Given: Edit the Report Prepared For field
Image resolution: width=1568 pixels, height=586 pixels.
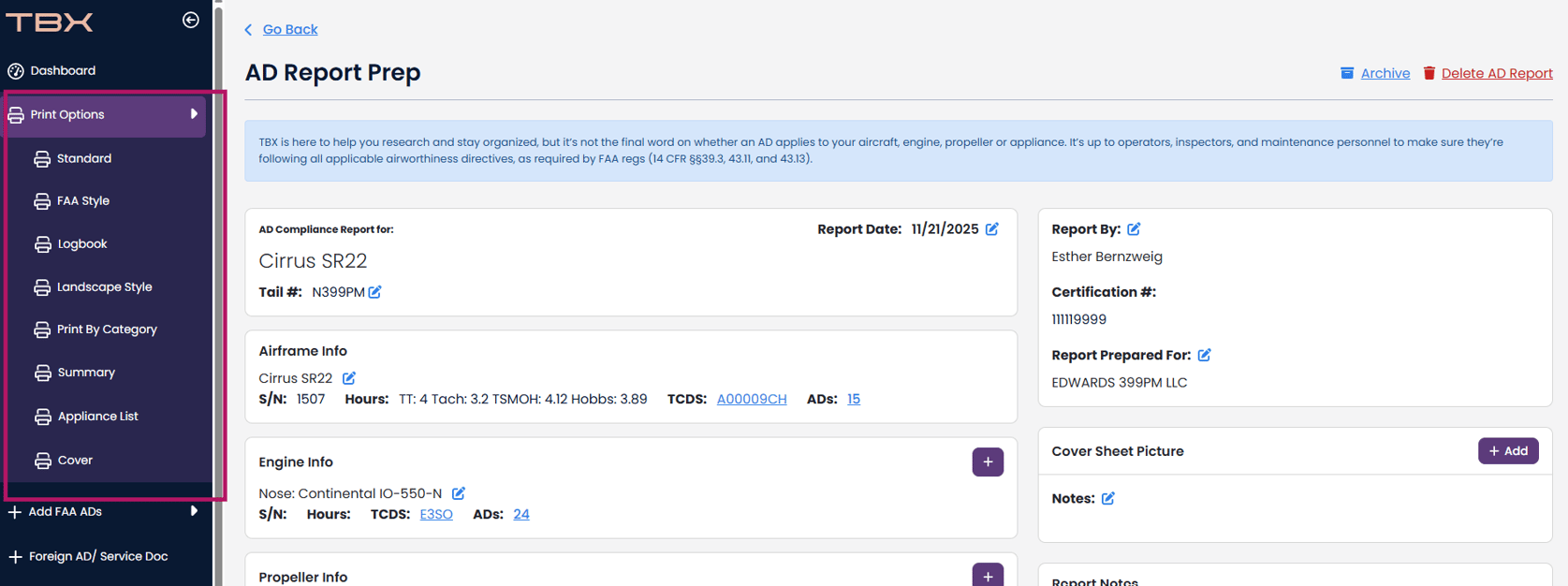Looking at the screenshot, I should click(x=1205, y=355).
